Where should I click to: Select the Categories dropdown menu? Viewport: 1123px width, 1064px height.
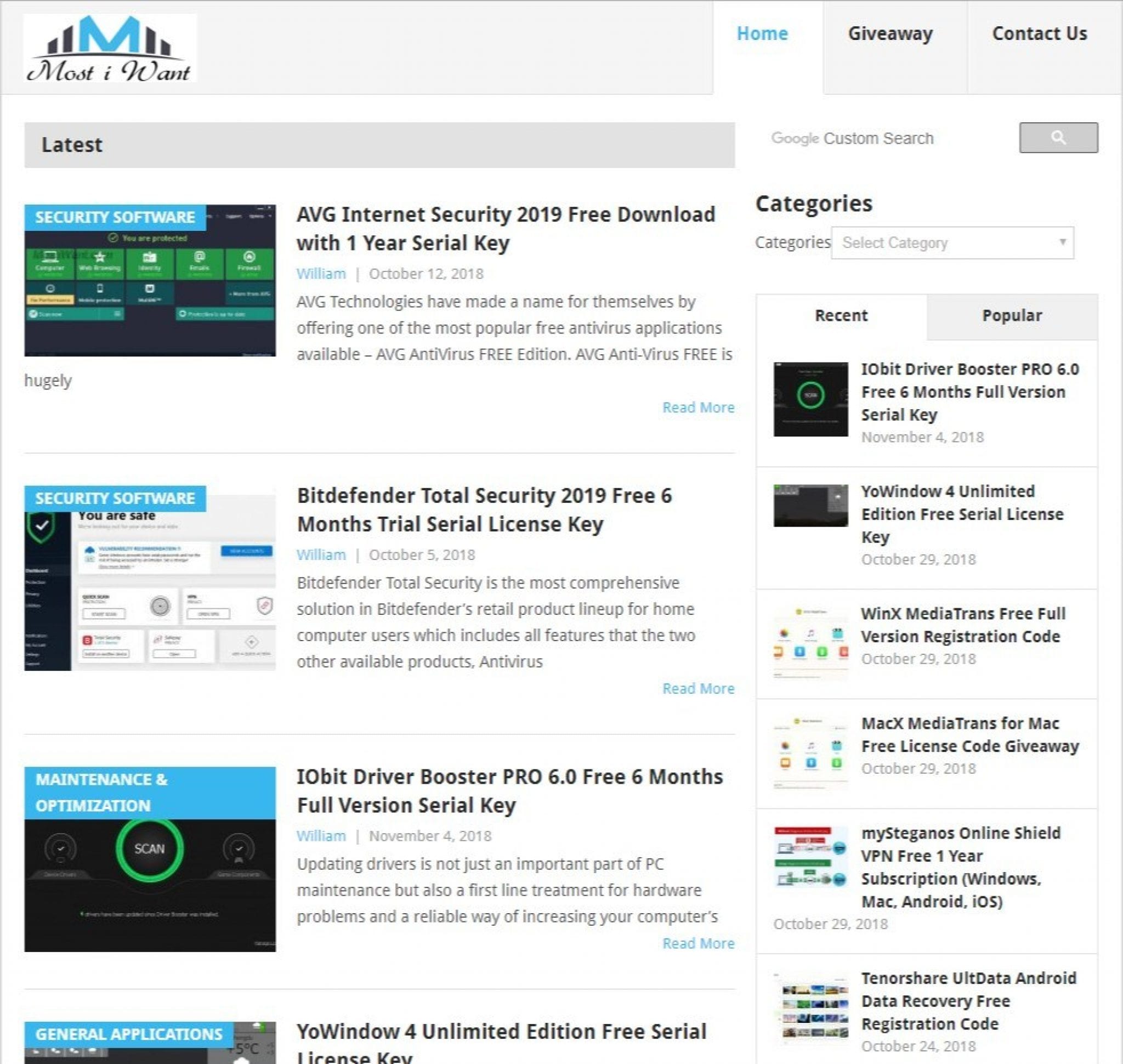952,243
